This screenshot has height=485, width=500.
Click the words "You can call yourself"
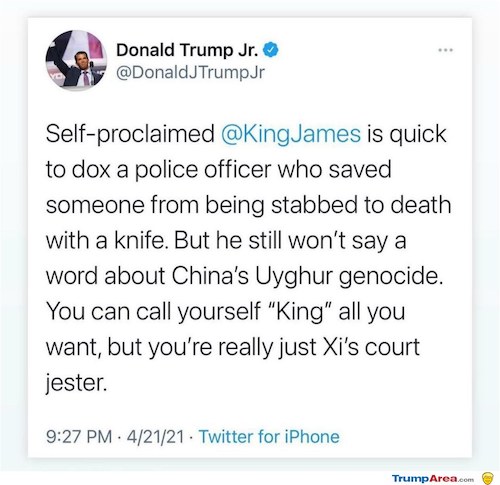(x=153, y=311)
